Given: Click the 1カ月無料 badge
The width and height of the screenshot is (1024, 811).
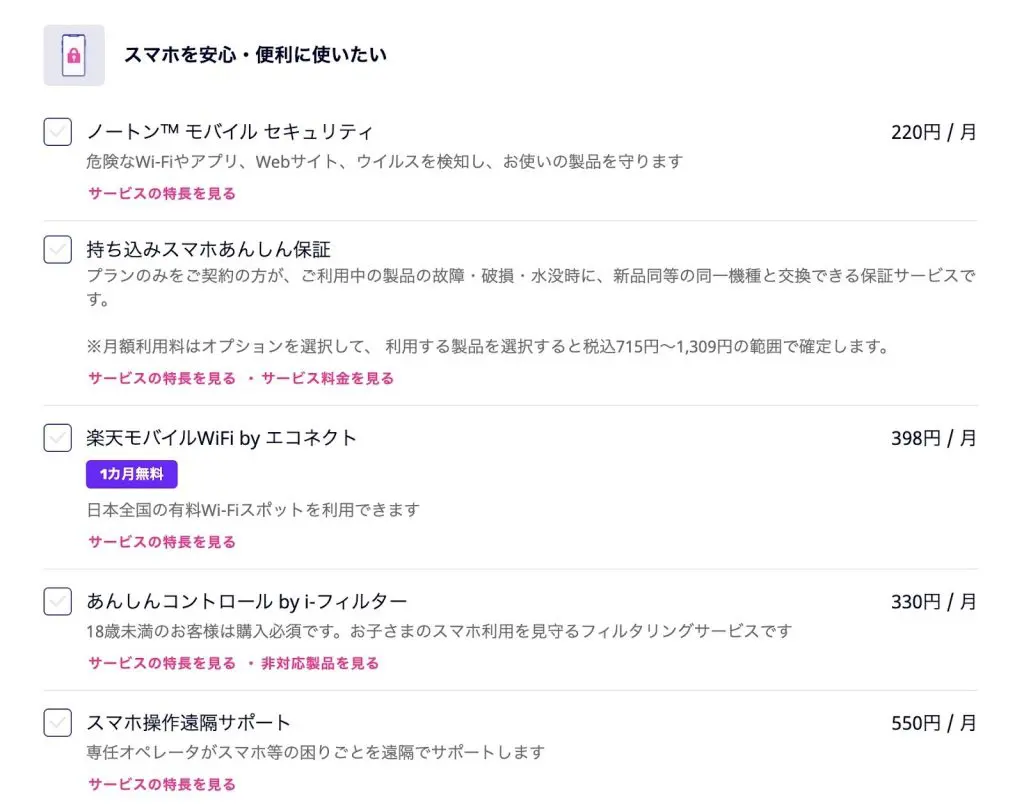Looking at the screenshot, I should point(132,474).
